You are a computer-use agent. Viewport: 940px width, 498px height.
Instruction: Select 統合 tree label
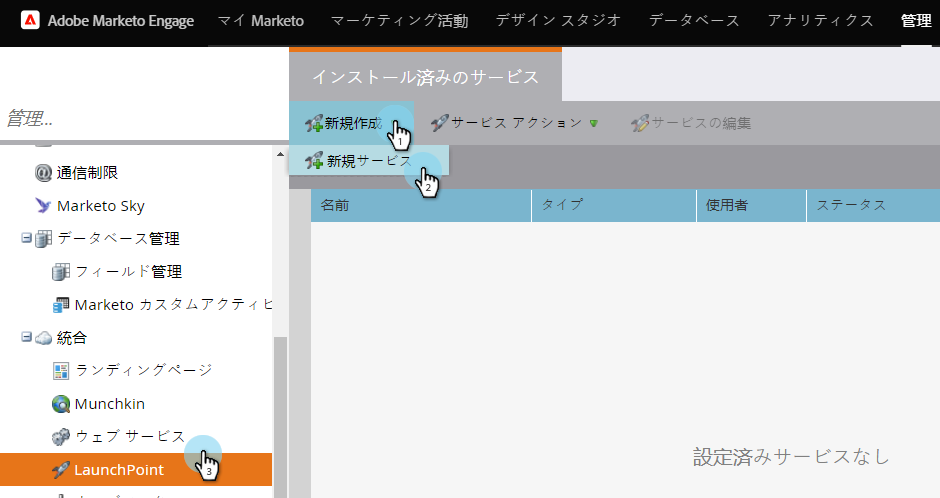(71, 338)
